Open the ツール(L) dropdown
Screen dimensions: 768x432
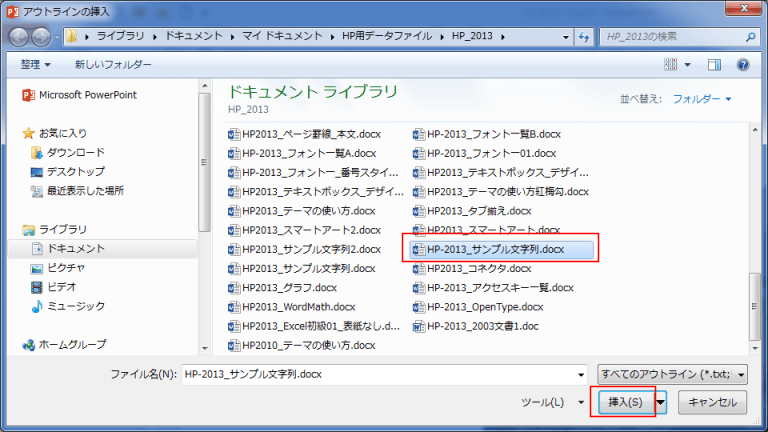coord(552,403)
